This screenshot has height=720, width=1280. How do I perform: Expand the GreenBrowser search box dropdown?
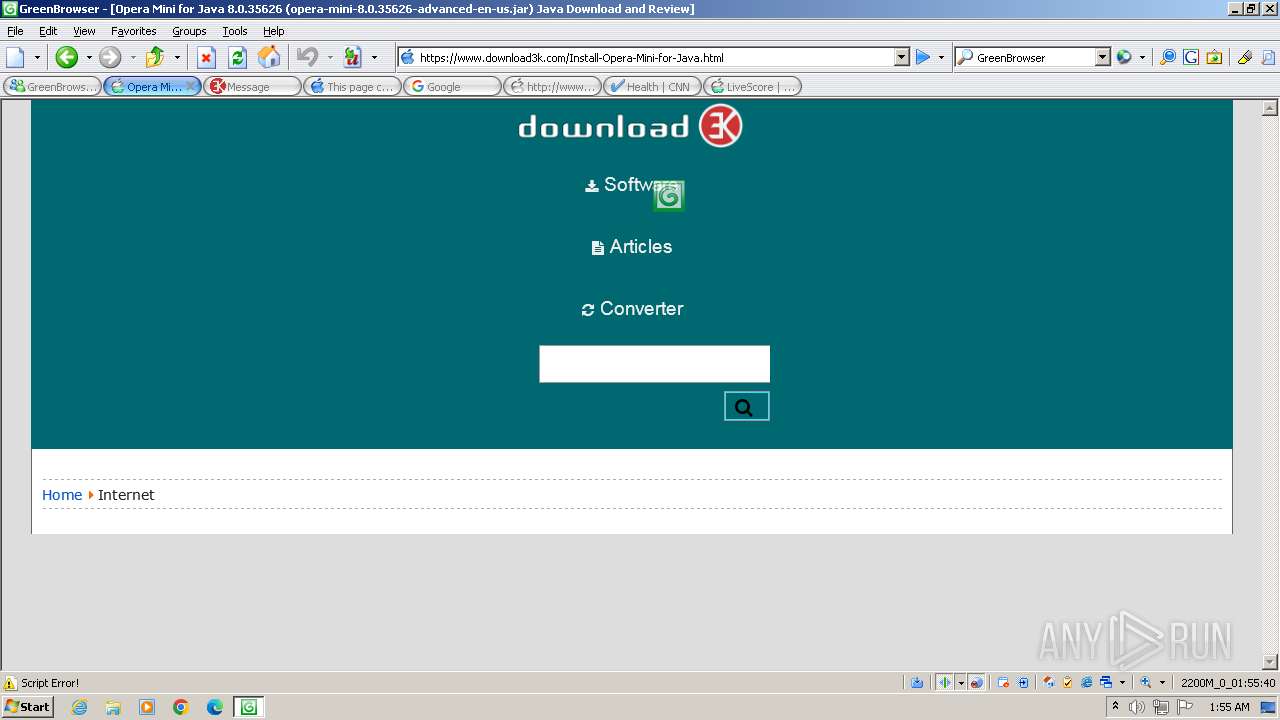tap(1102, 58)
